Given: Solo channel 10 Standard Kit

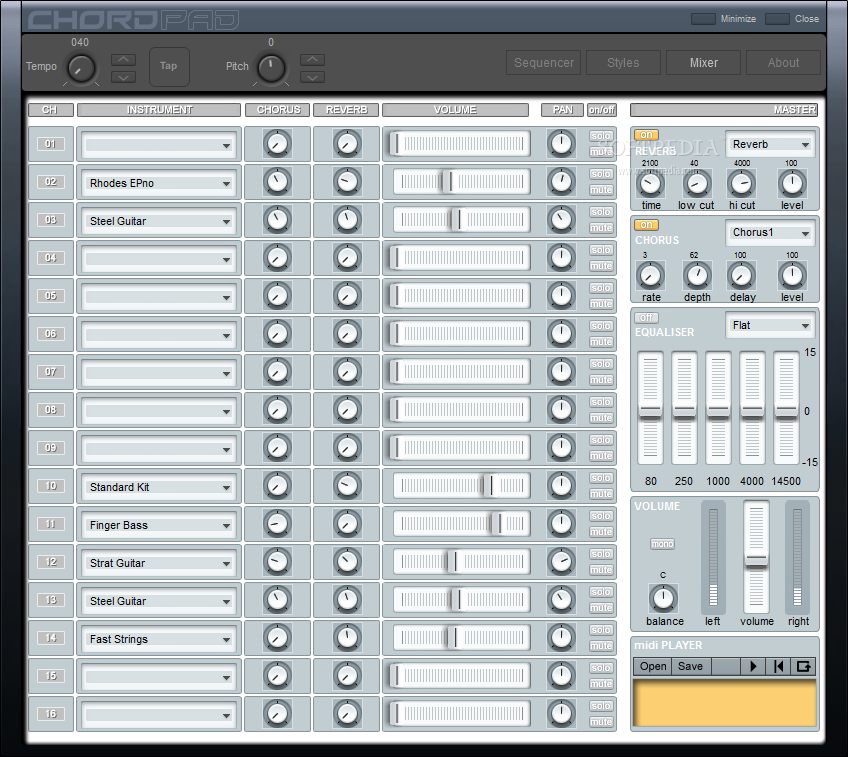Looking at the screenshot, I should 601,477.
